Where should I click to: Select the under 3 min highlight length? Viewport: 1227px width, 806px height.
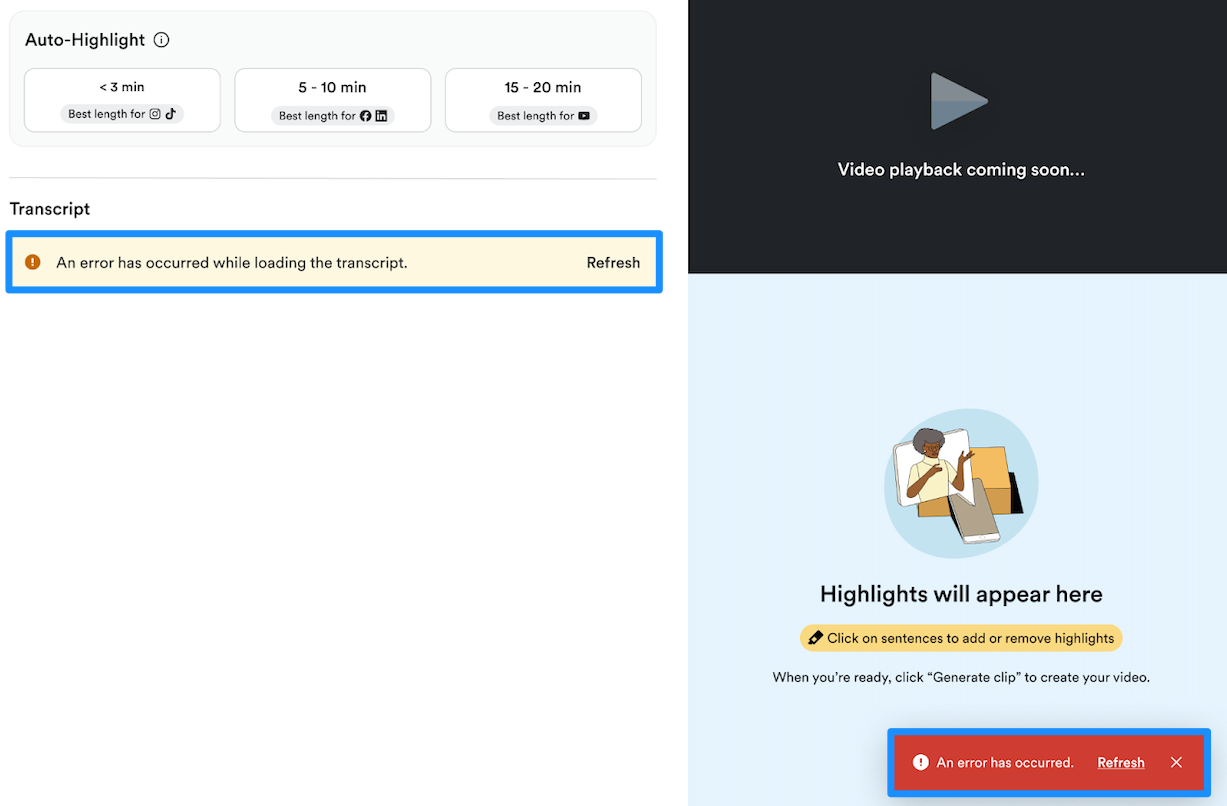coord(122,100)
